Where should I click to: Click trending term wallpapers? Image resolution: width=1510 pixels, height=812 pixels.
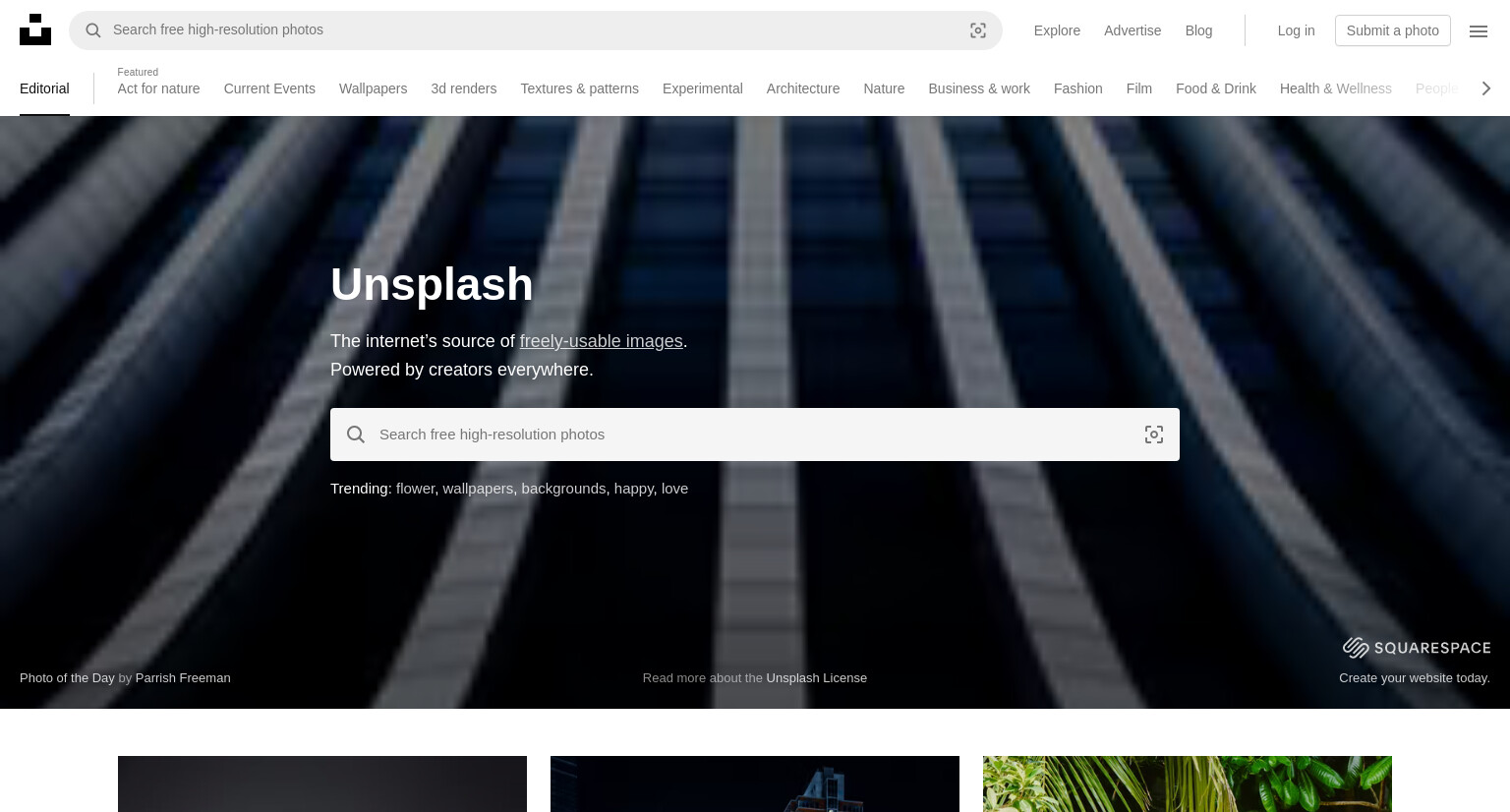point(478,489)
